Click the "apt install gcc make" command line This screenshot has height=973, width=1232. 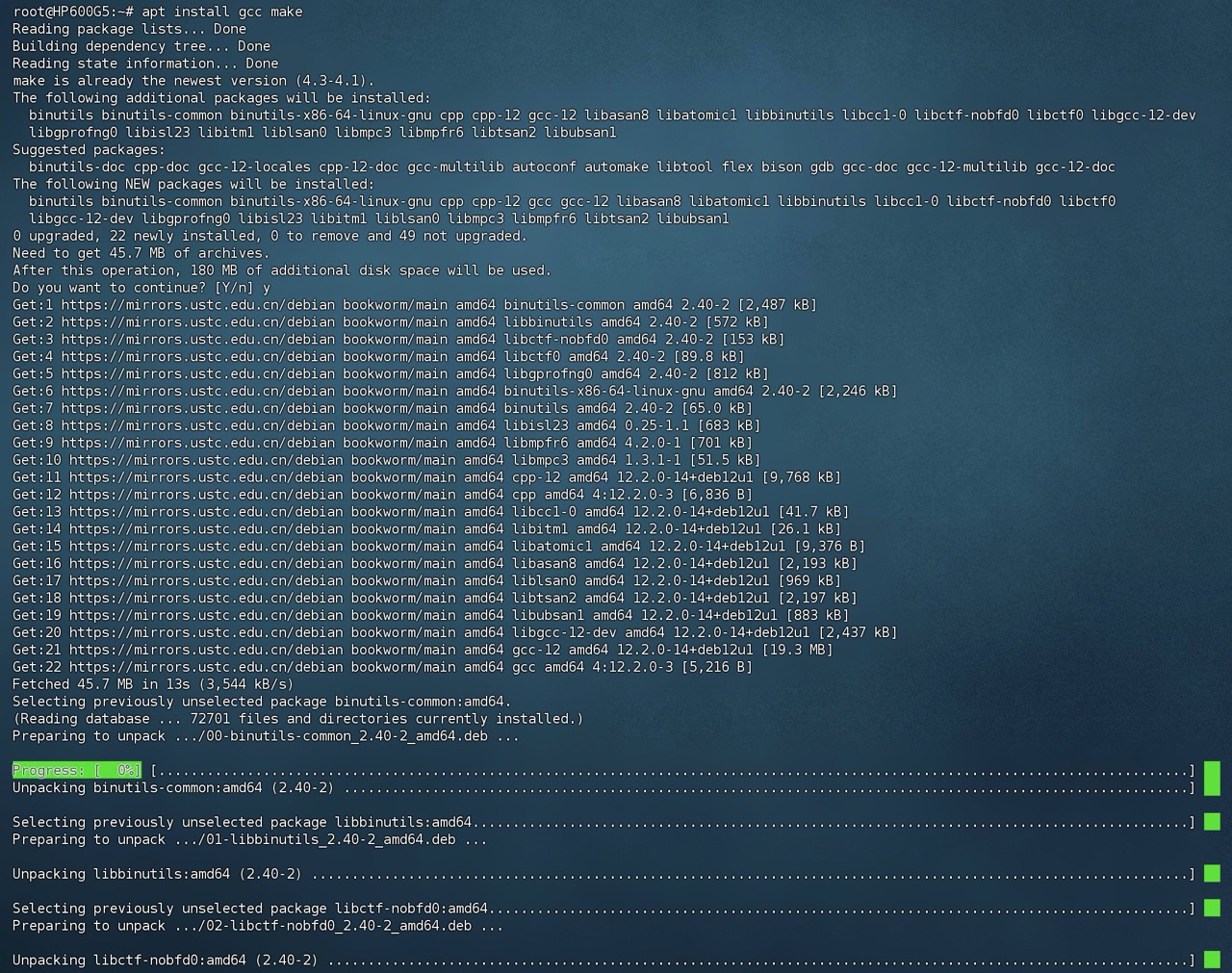tap(158, 12)
